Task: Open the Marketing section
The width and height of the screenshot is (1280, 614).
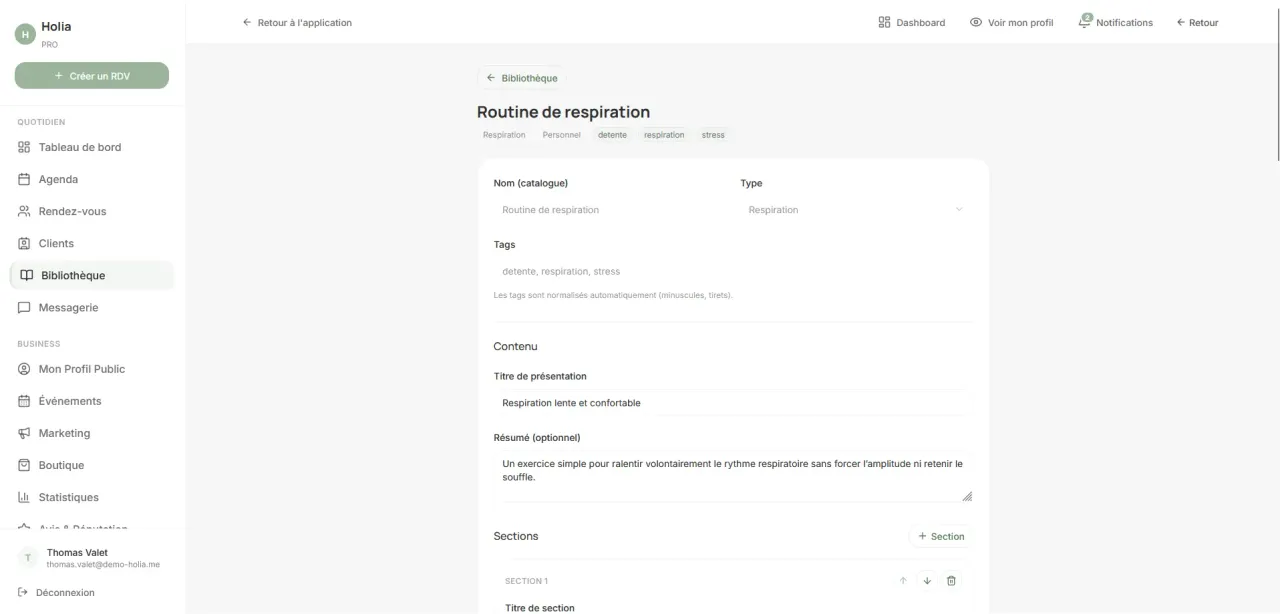Action: (x=92, y=433)
